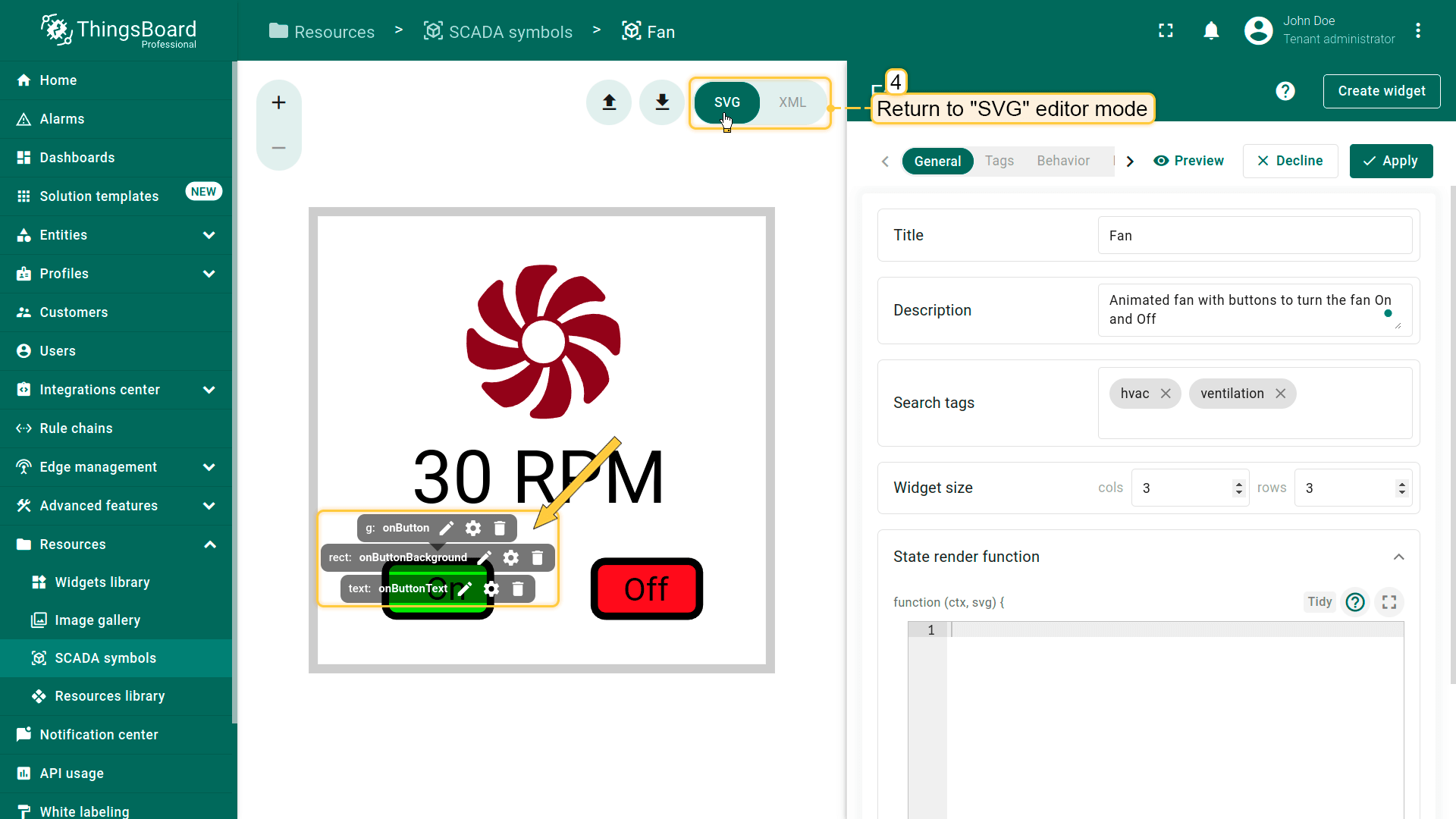Open the notifications bell

click(x=1211, y=31)
